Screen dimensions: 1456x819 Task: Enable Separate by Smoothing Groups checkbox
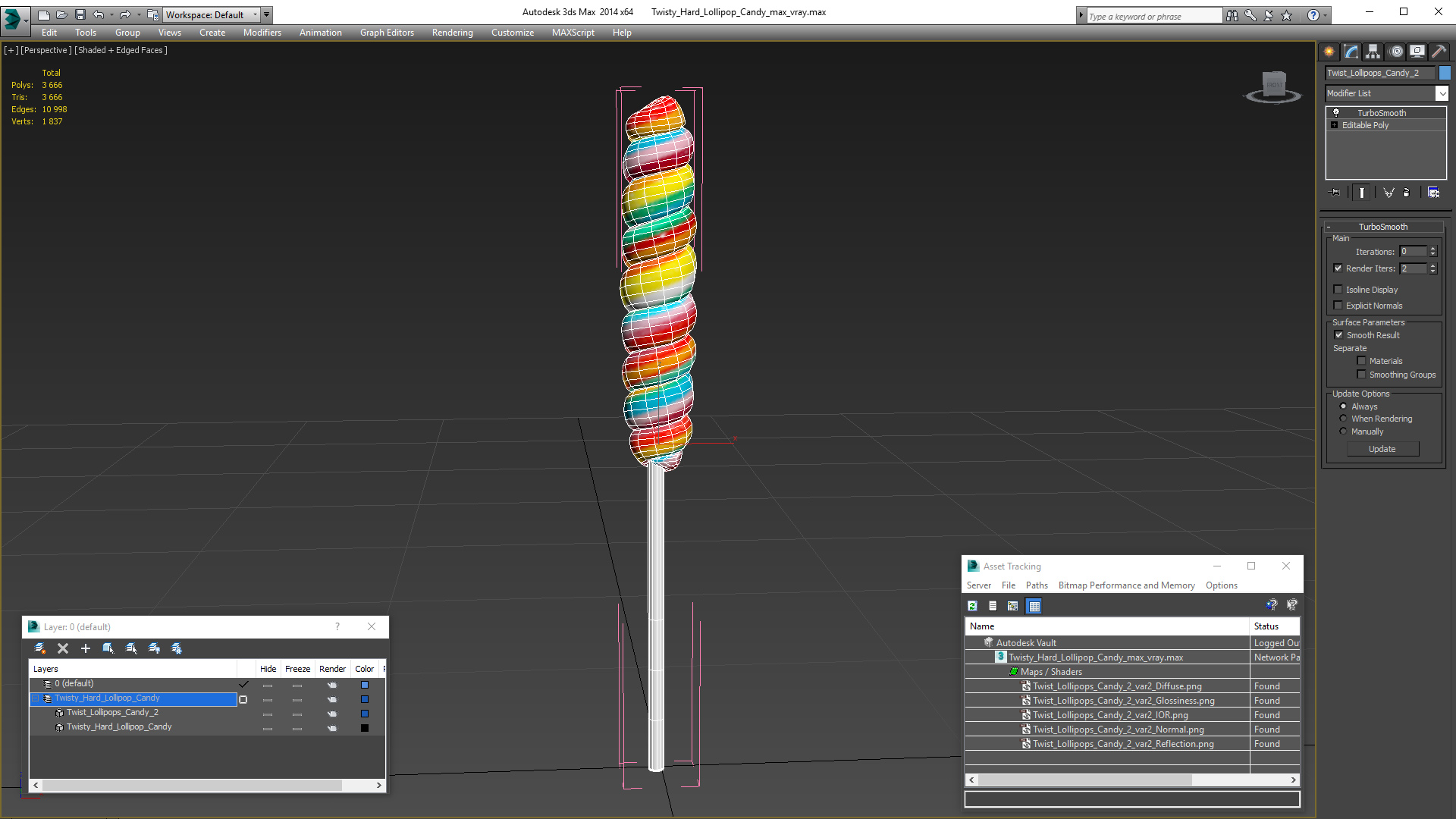tap(1361, 374)
